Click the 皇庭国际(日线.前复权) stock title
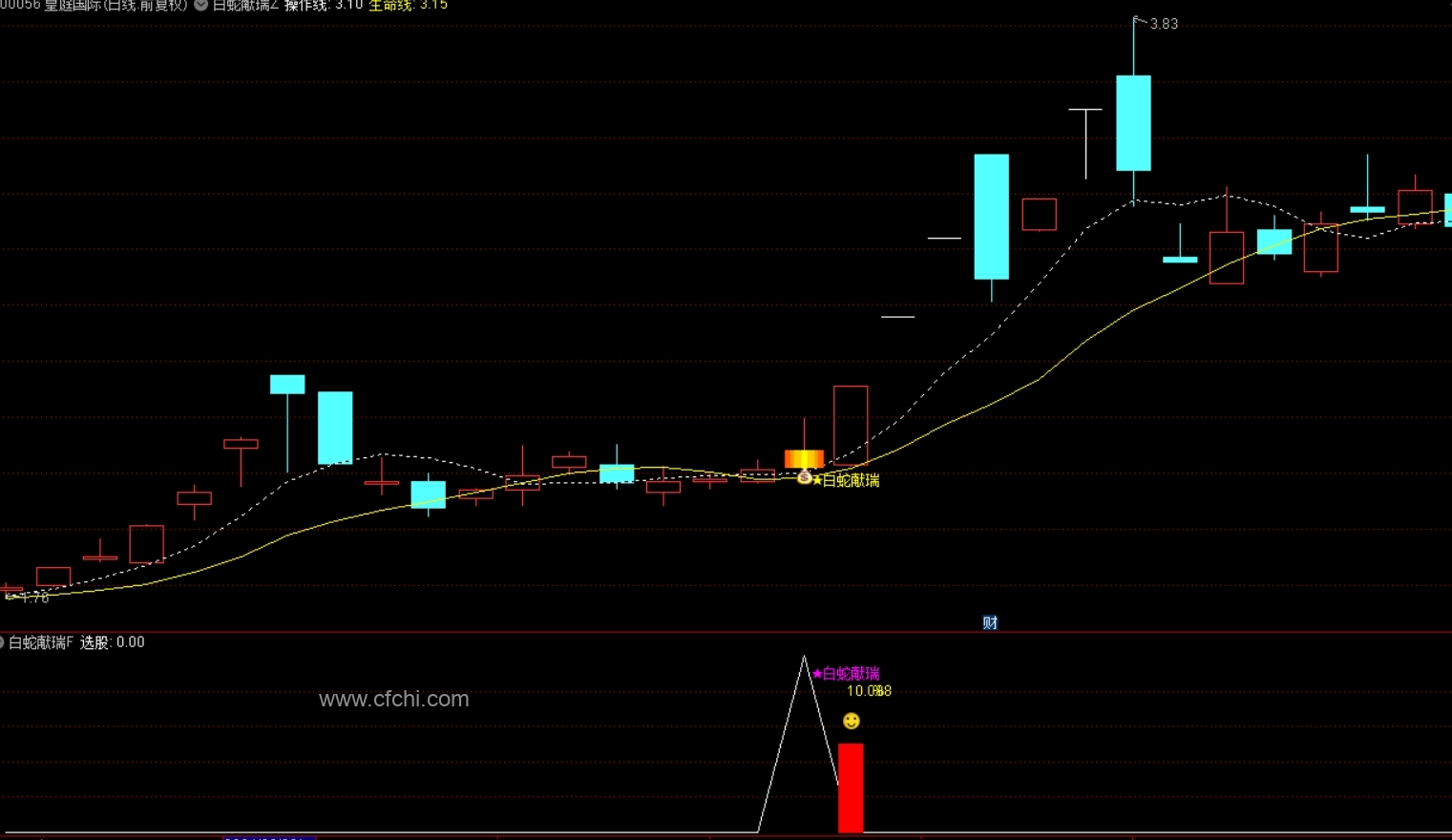1452x840 pixels. click(116, 5)
